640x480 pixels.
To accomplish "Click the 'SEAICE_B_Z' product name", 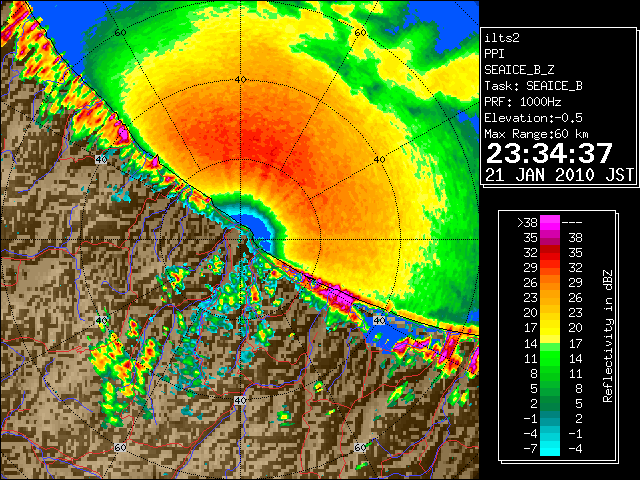I will coord(519,70).
